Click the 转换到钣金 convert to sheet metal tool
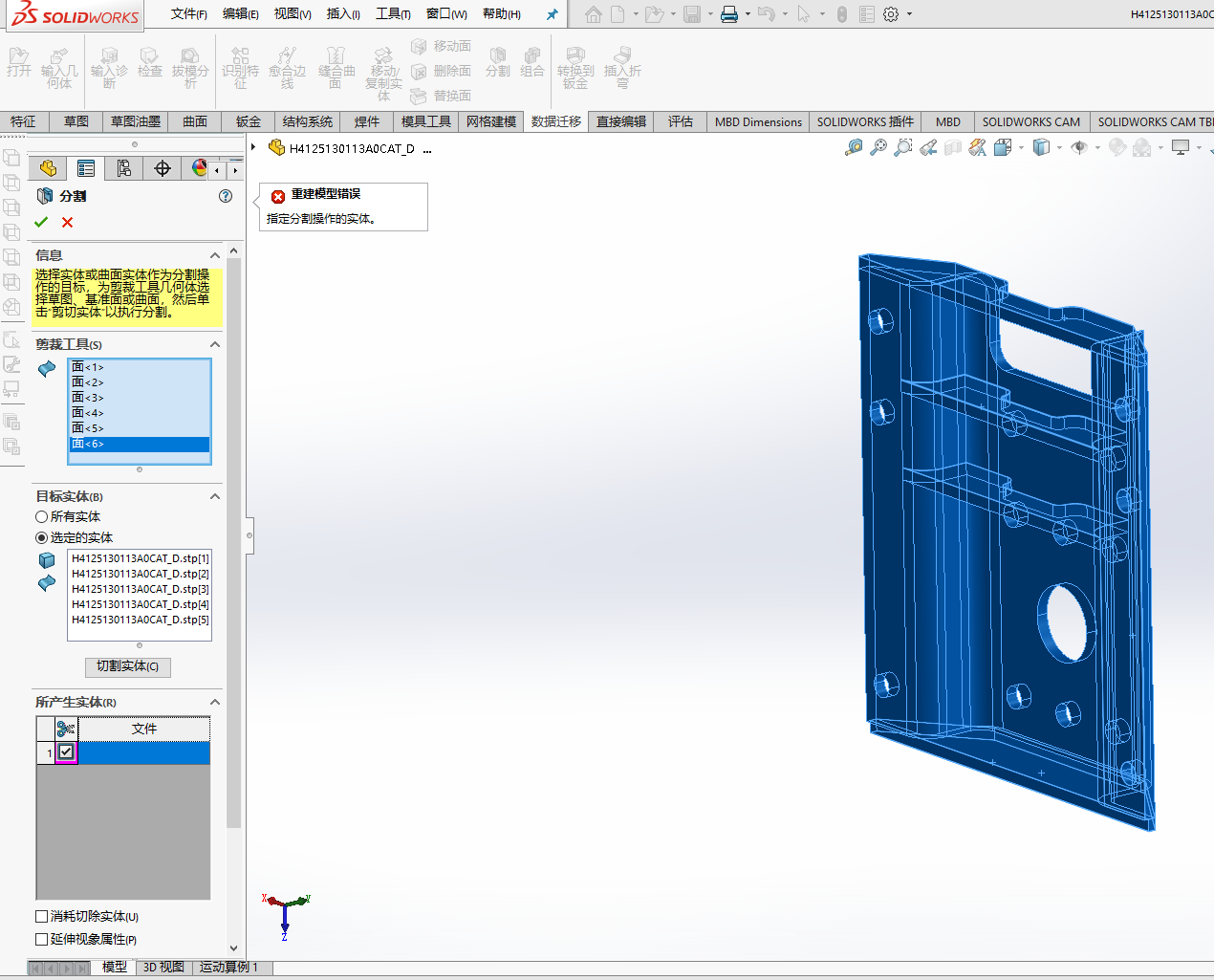1214x980 pixels. 575,68
